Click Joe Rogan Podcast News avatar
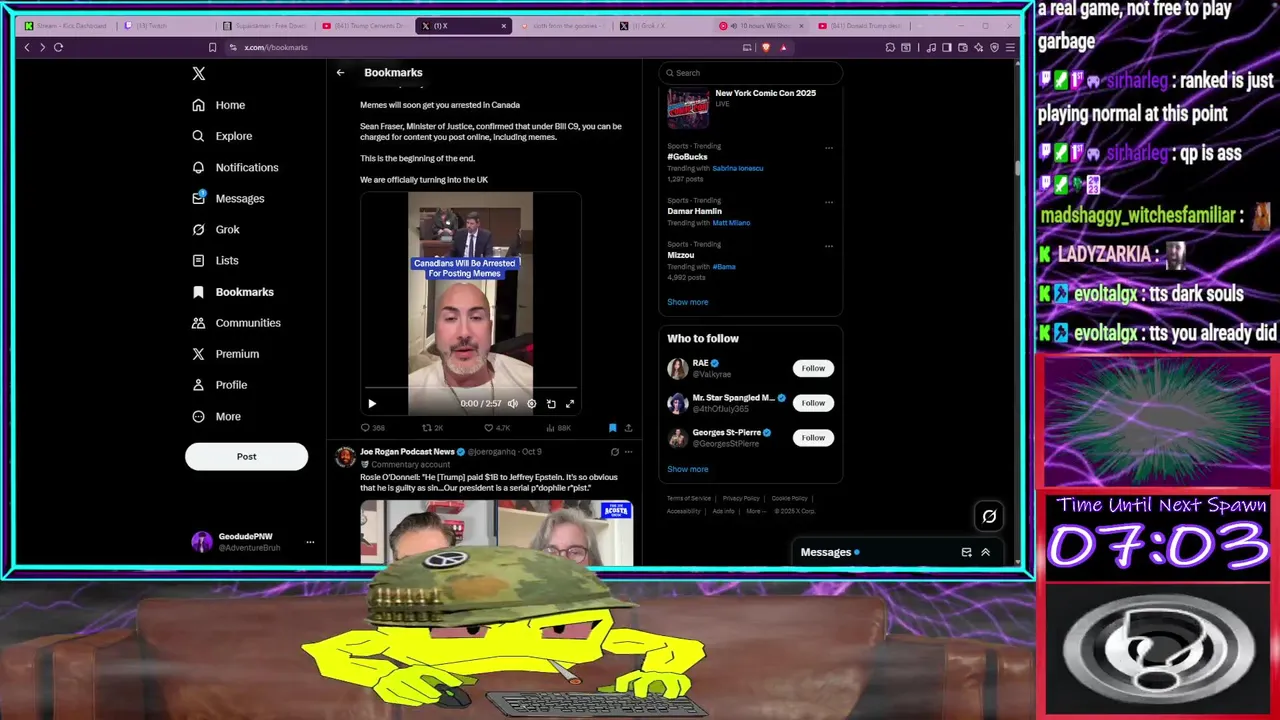This screenshot has width=1280, height=720. tap(345, 457)
